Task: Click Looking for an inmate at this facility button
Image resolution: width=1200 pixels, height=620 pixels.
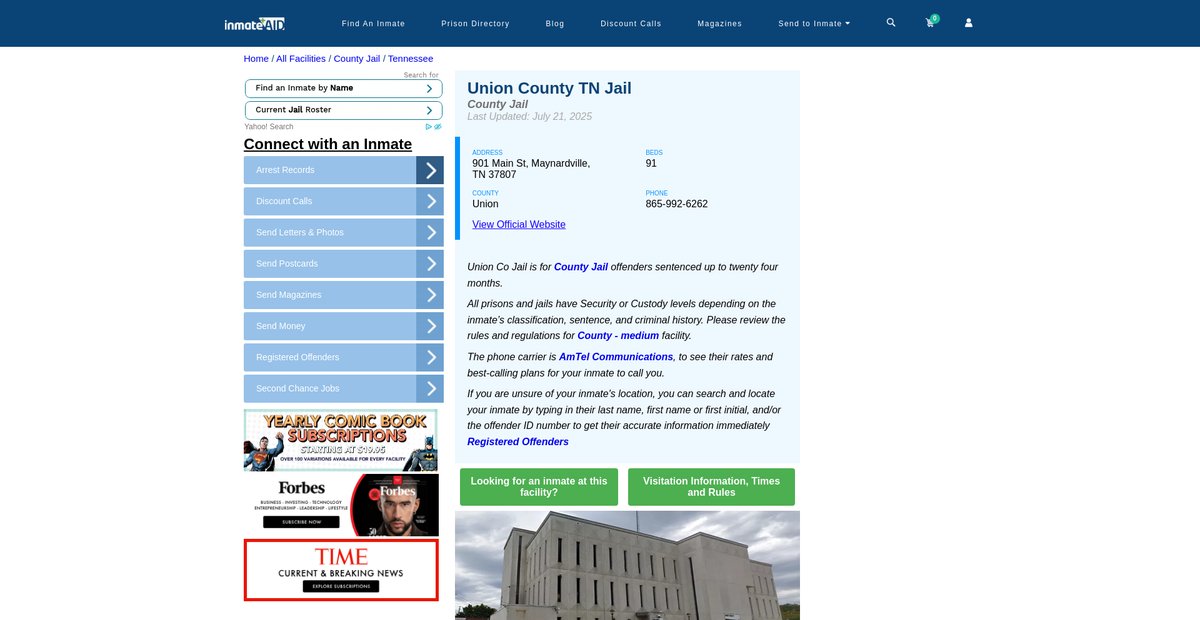Action: pyautogui.click(x=539, y=487)
